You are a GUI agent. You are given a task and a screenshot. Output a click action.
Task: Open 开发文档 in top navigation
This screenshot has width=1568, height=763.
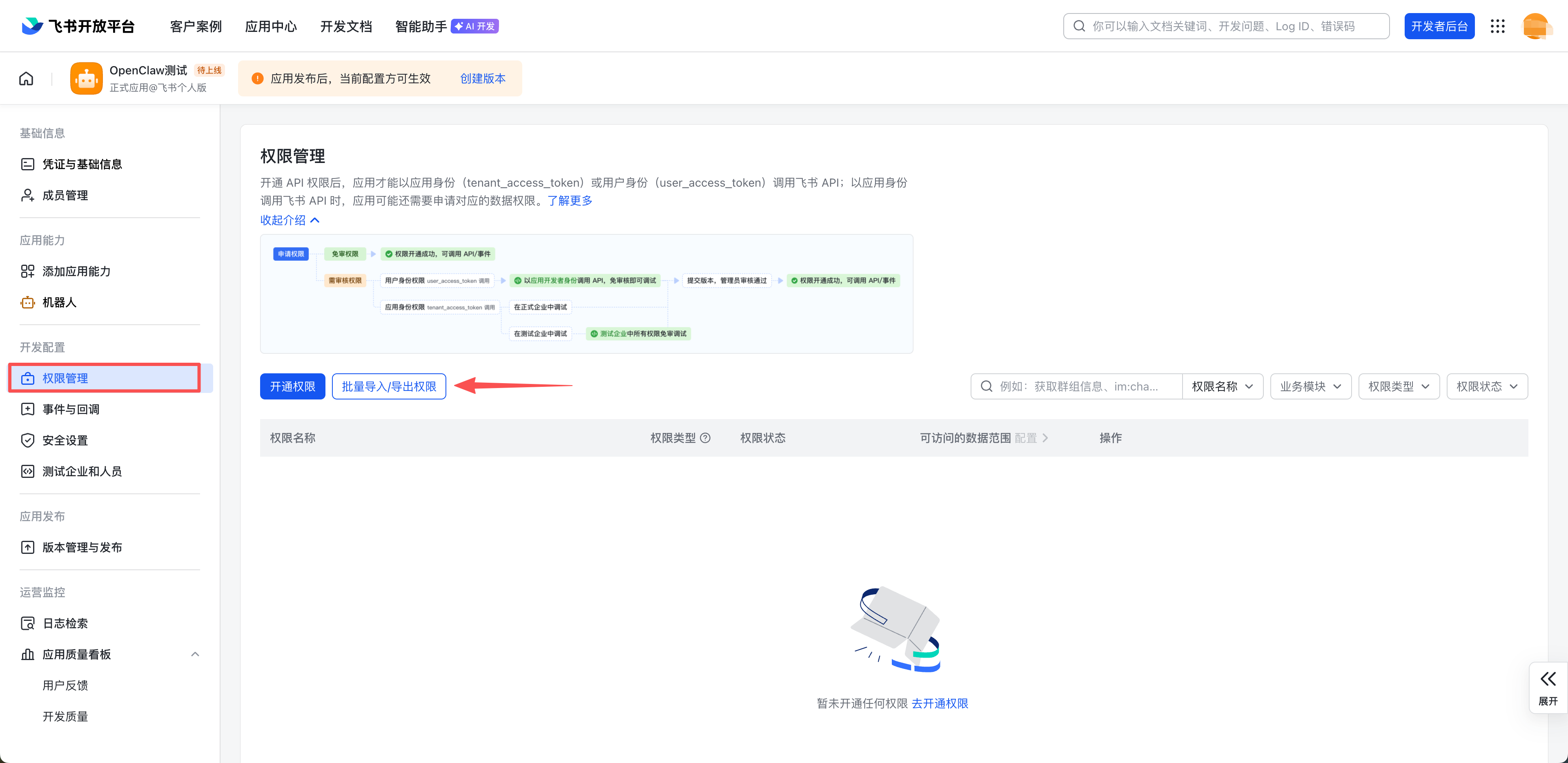(x=346, y=26)
